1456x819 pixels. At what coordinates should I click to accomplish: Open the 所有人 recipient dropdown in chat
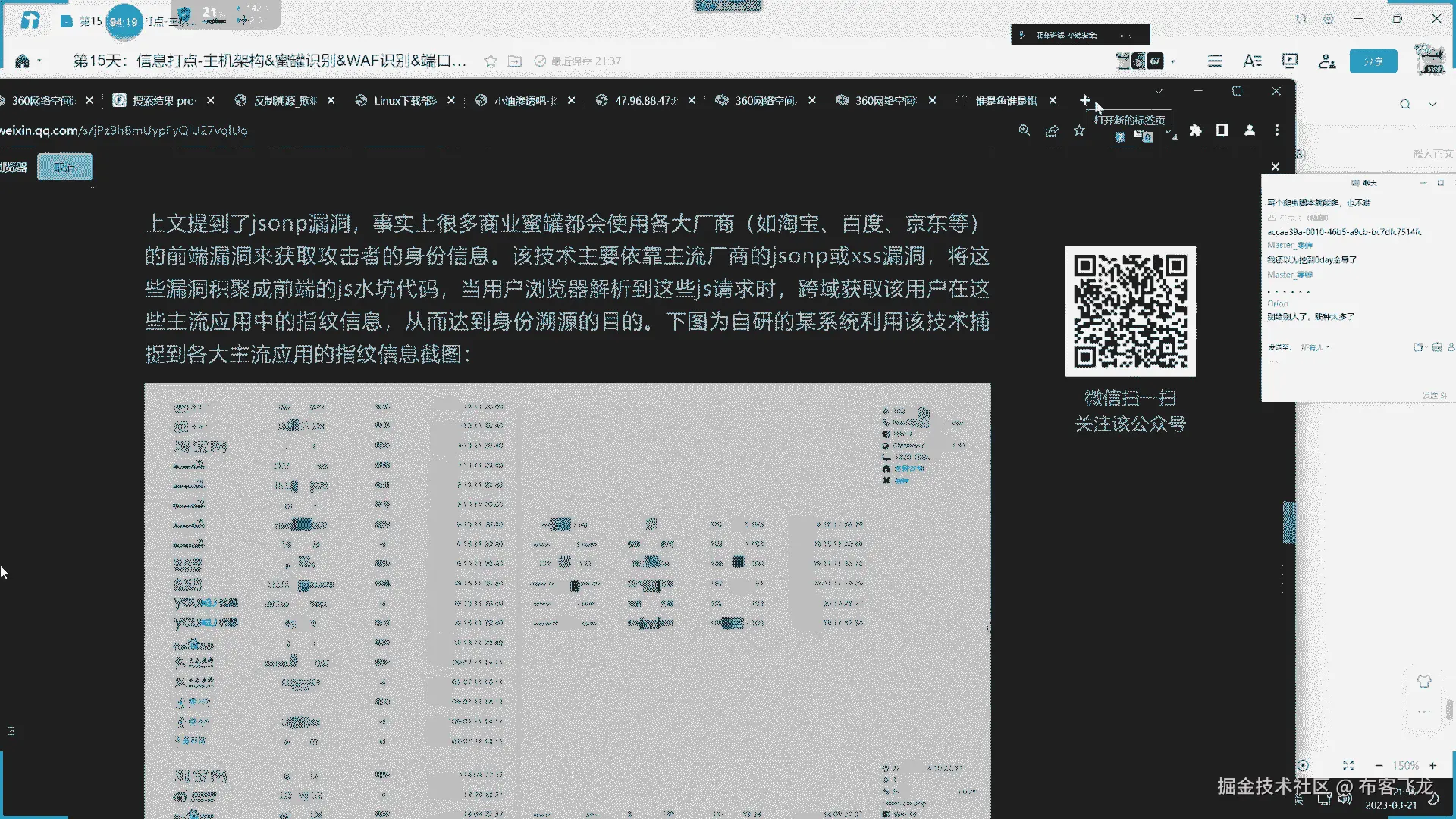1315,347
